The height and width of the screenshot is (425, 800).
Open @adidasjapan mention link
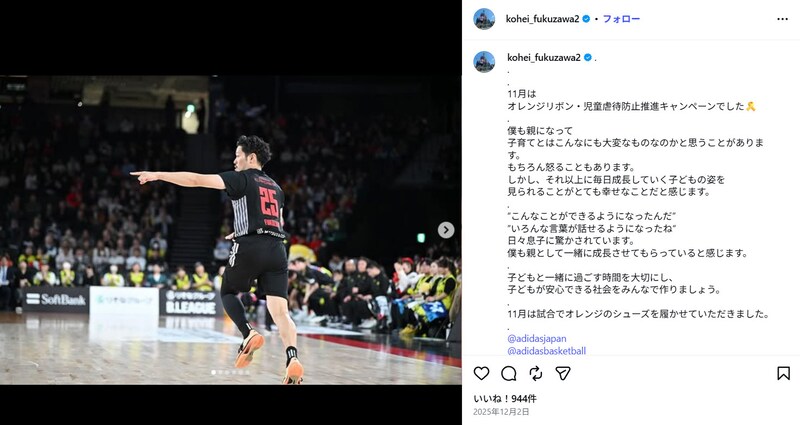pyautogui.click(x=537, y=338)
